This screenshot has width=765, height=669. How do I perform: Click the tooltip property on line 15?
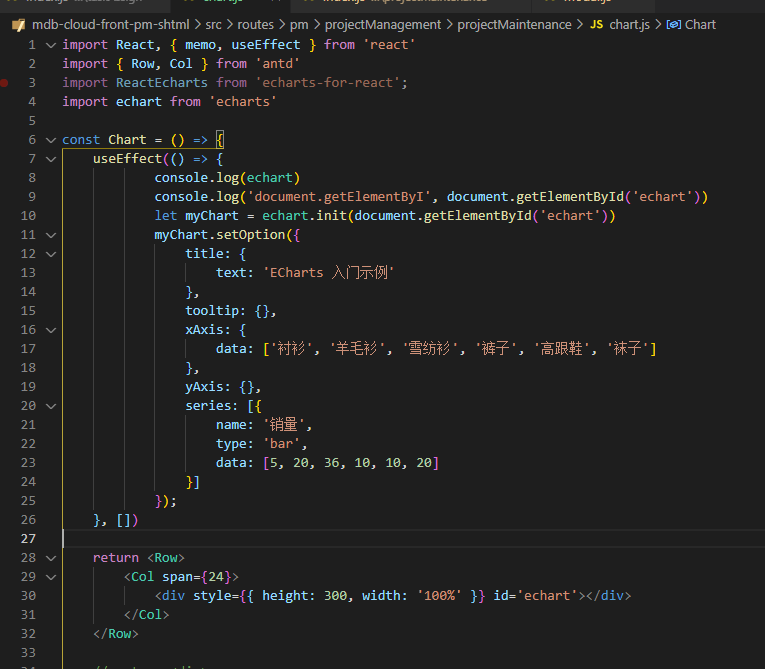[212, 311]
